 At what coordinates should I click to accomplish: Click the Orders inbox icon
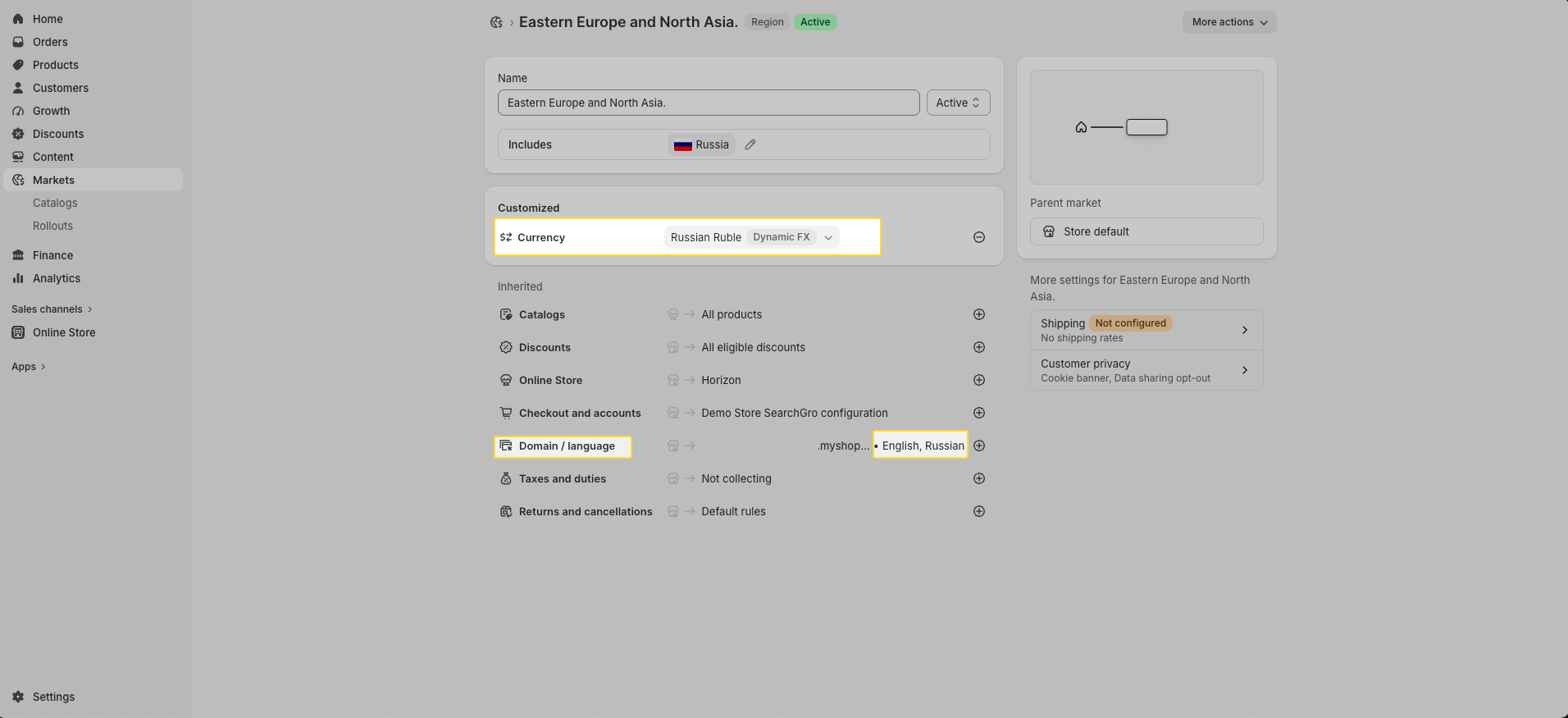click(18, 42)
